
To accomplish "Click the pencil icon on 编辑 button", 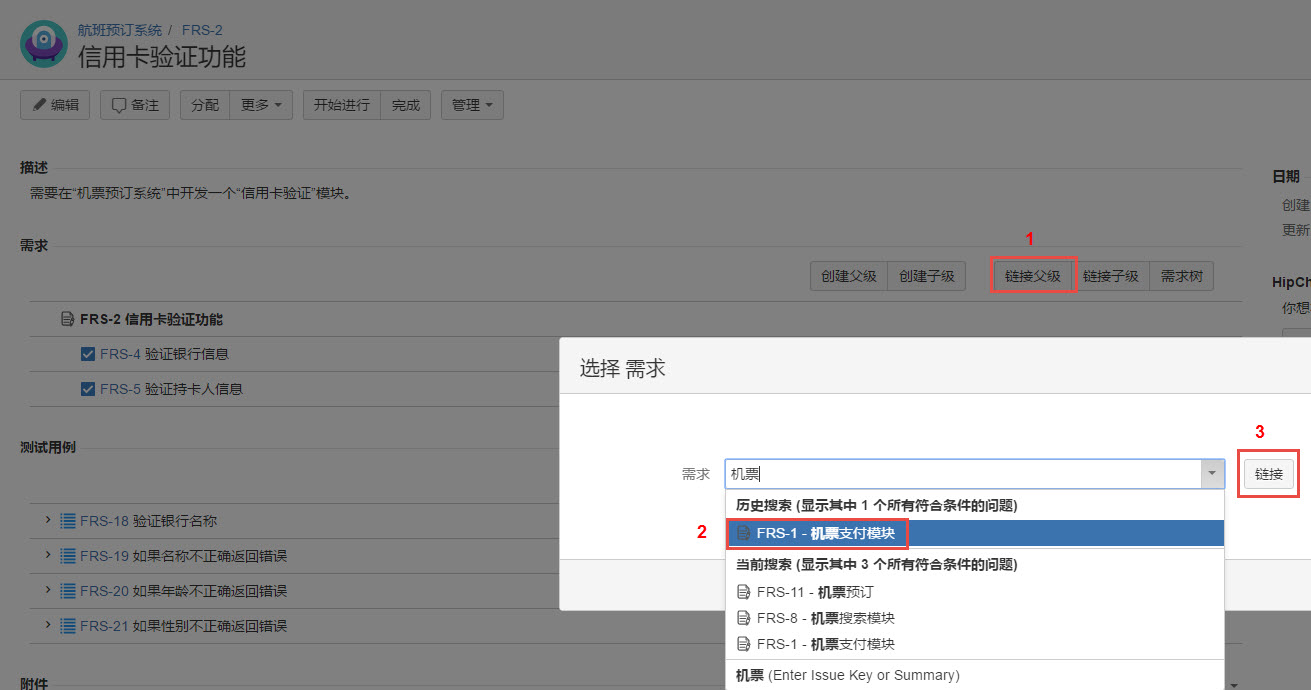I will point(40,105).
